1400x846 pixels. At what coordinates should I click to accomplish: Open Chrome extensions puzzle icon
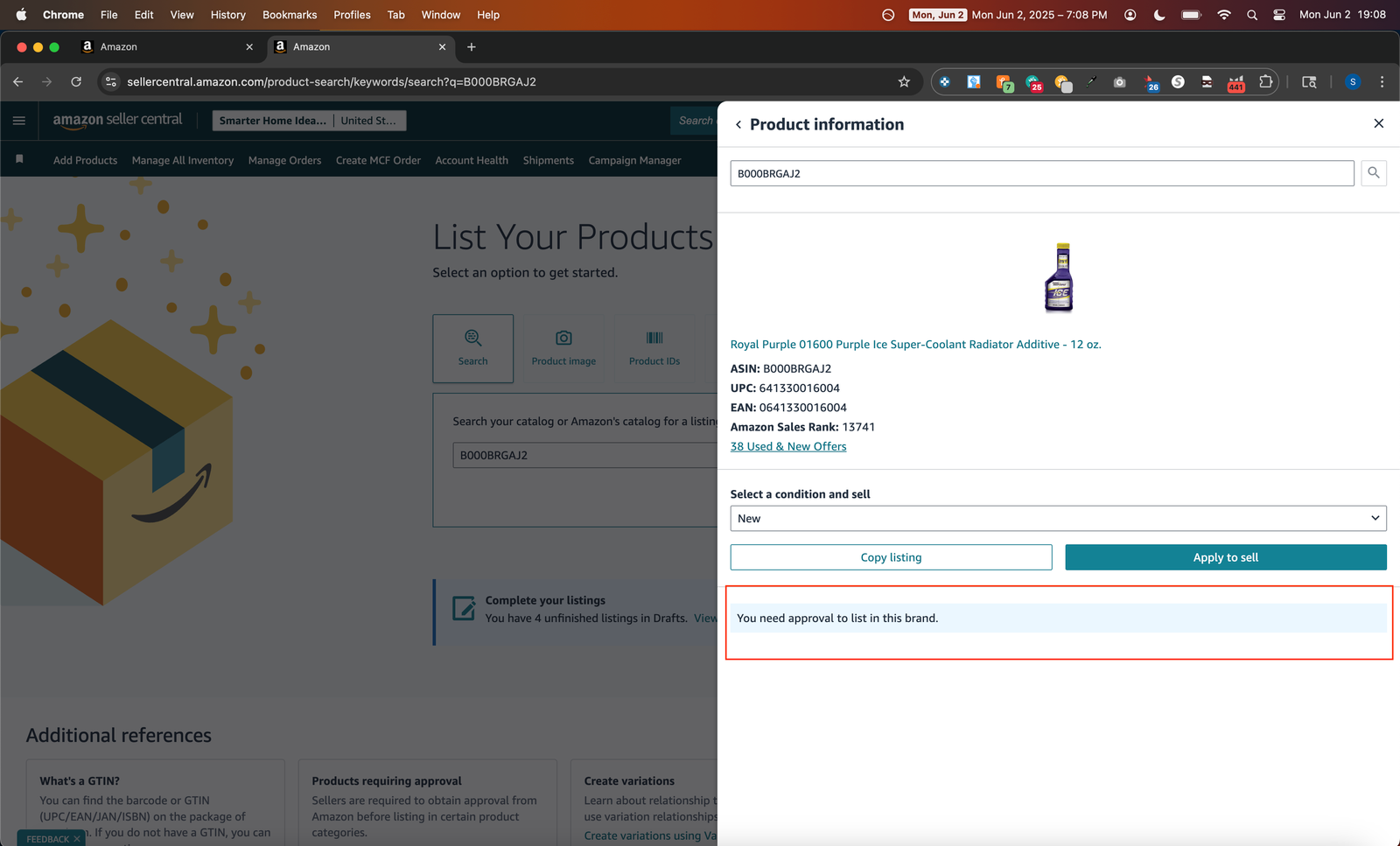1265,81
